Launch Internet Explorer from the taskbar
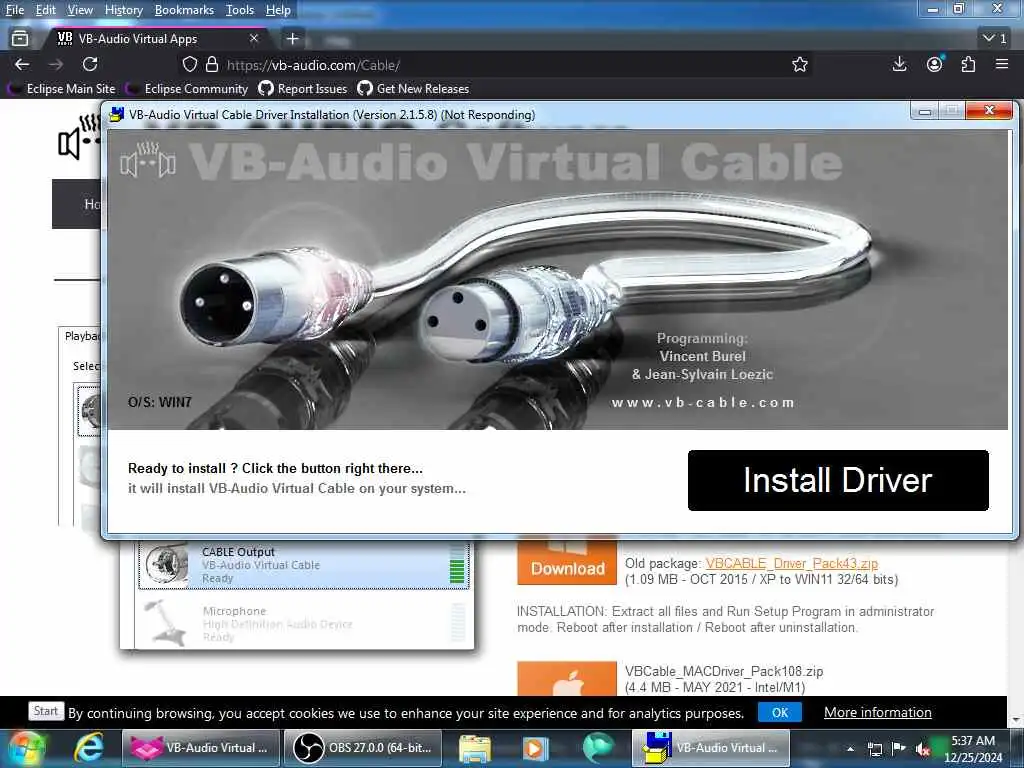The height and width of the screenshot is (768, 1024). pos(88,748)
